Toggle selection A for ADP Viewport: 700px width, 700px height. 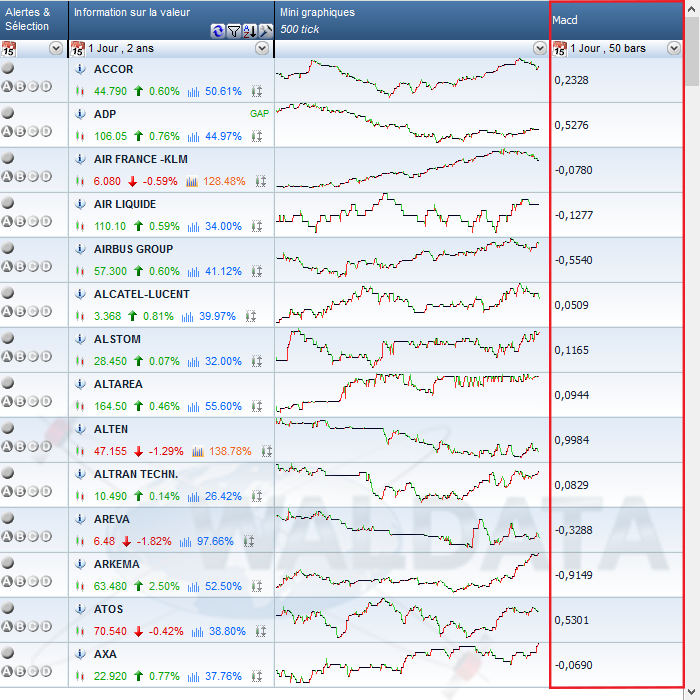pyautogui.click(x=7, y=131)
